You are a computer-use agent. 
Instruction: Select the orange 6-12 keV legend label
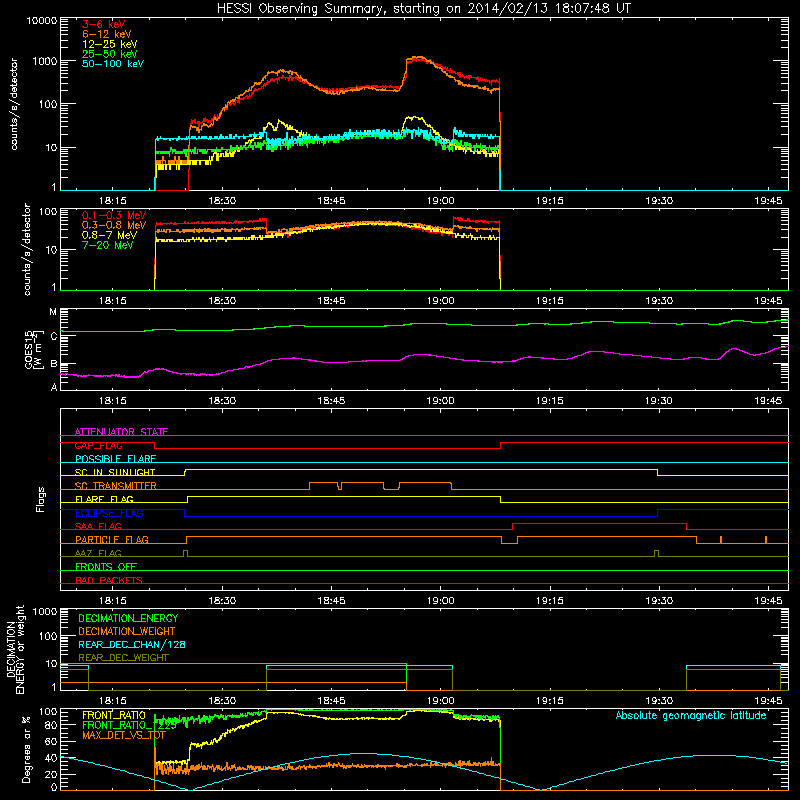pos(107,34)
